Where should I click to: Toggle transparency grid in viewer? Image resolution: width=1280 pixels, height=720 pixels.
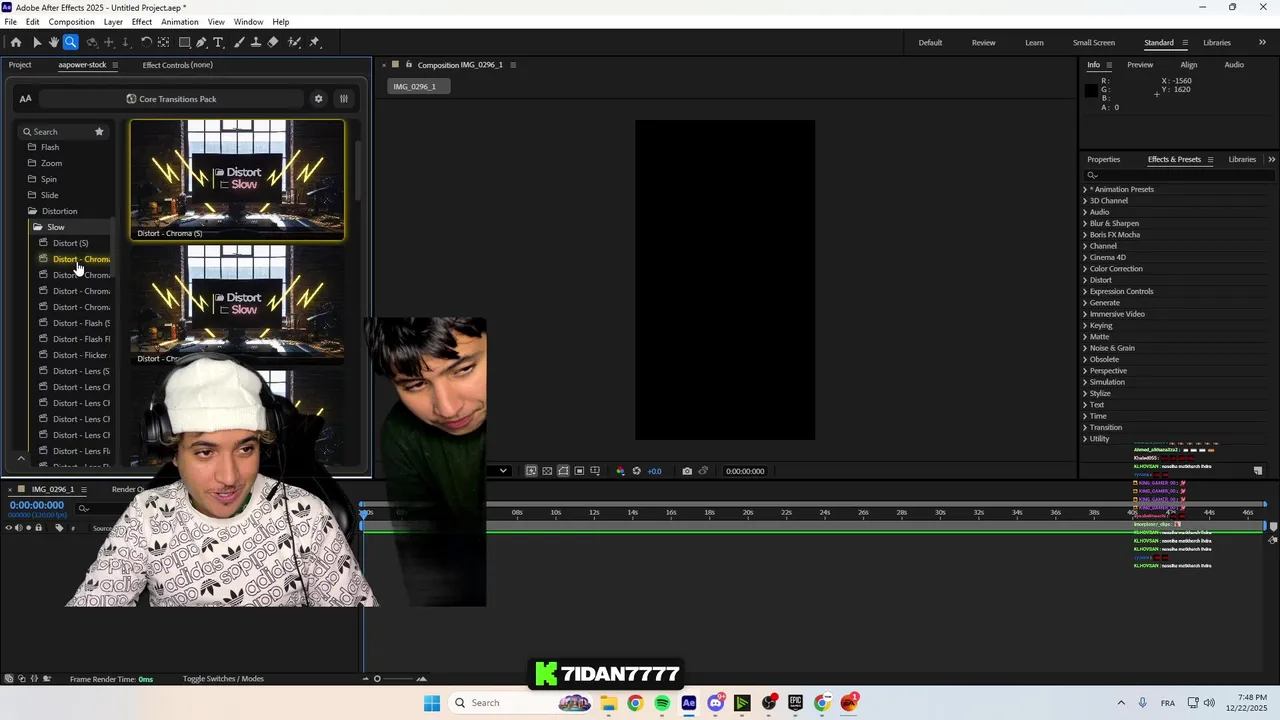547,471
